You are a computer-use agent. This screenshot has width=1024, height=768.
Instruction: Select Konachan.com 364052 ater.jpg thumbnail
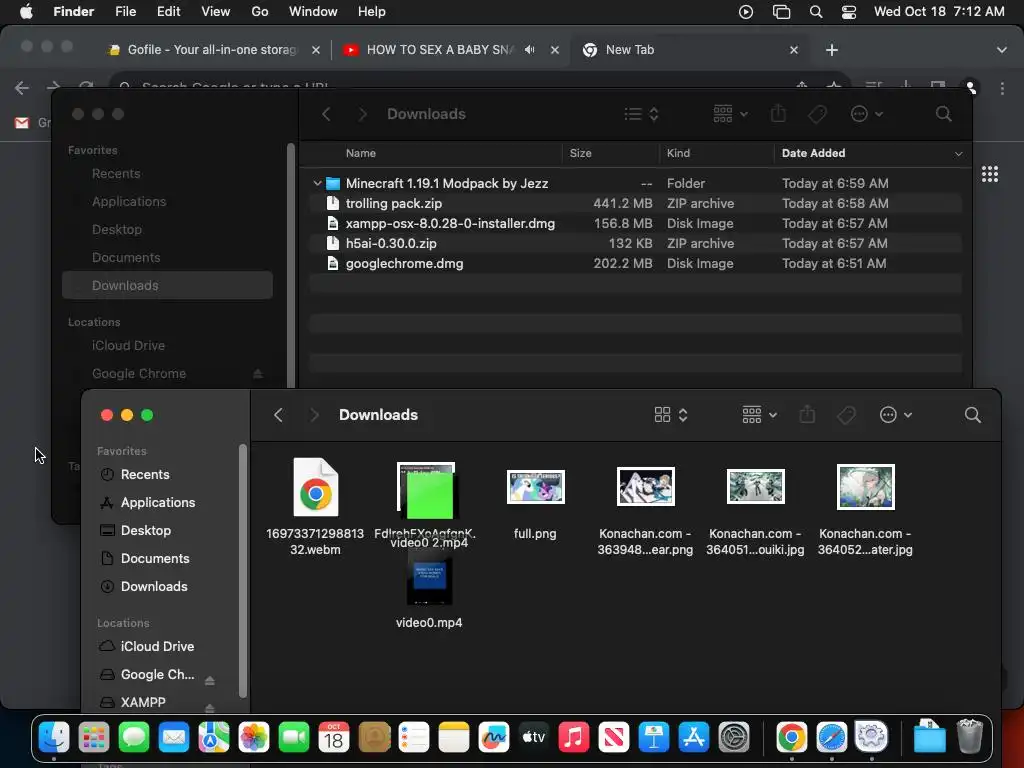(x=866, y=487)
